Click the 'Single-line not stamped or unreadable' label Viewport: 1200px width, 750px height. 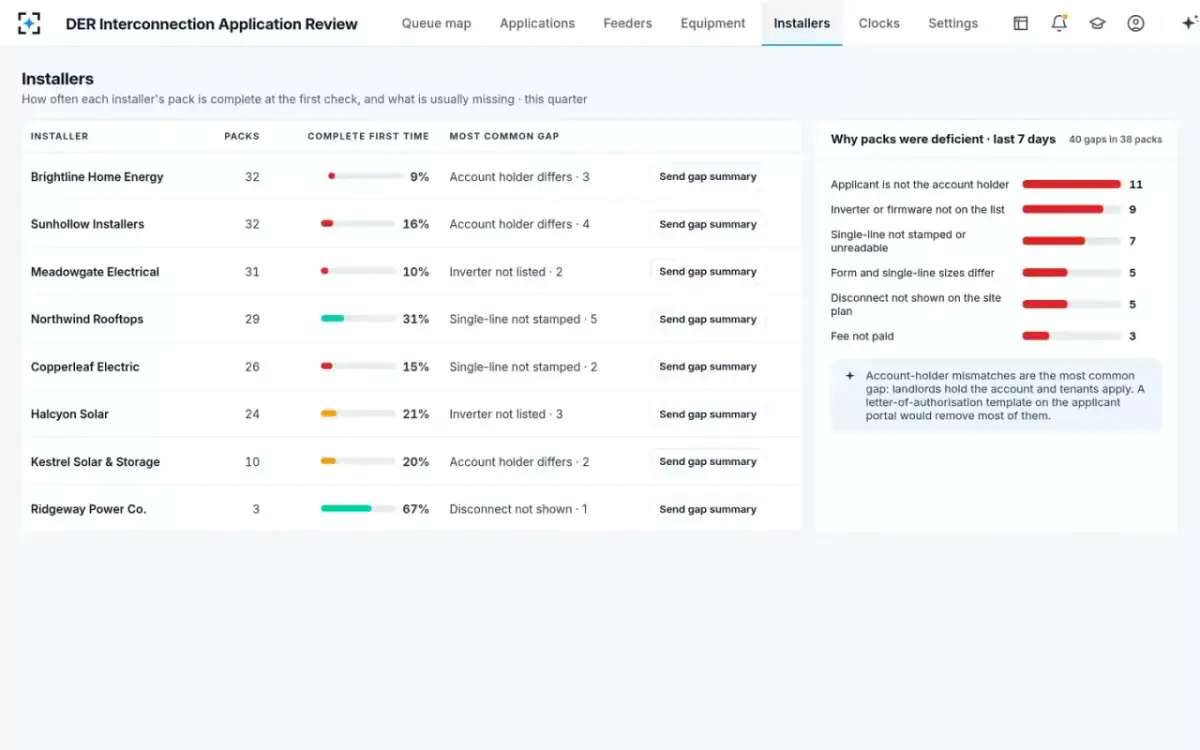[x=898, y=241]
